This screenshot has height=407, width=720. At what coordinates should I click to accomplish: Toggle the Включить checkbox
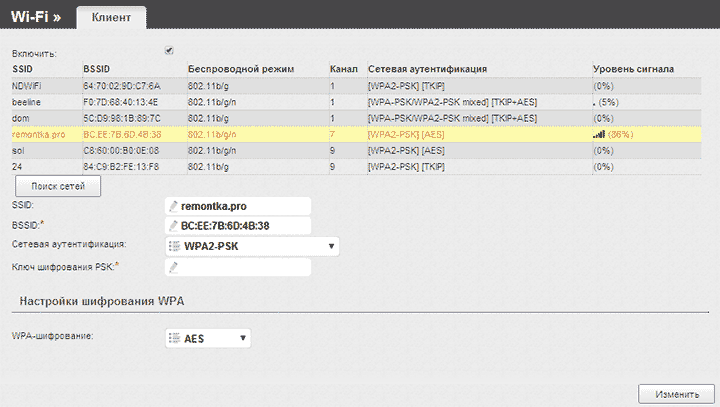169,51
